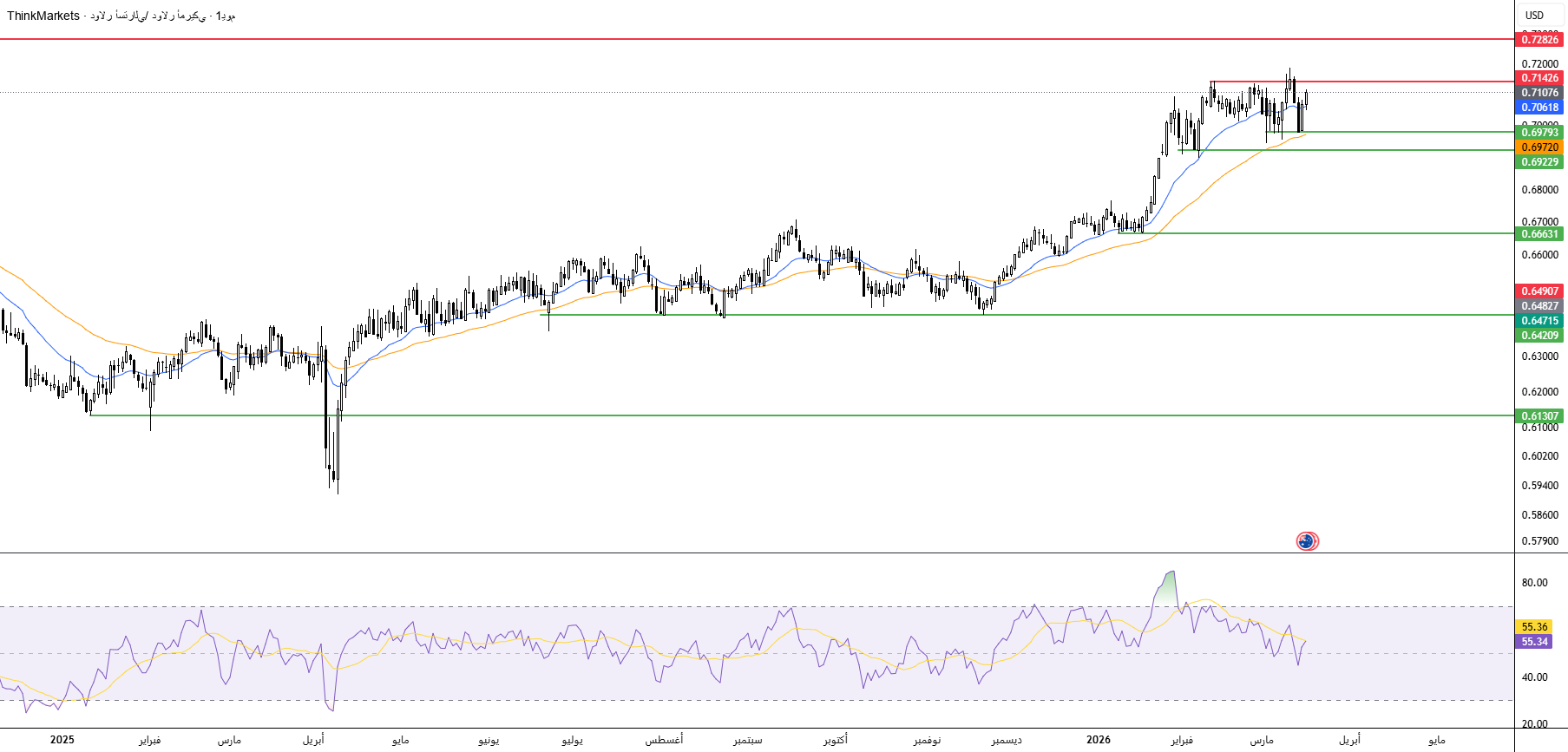The height and width of the screenshot is (752, 1568).
Task: Select the green 0.69793 support price label
Action: point(1540,133)
